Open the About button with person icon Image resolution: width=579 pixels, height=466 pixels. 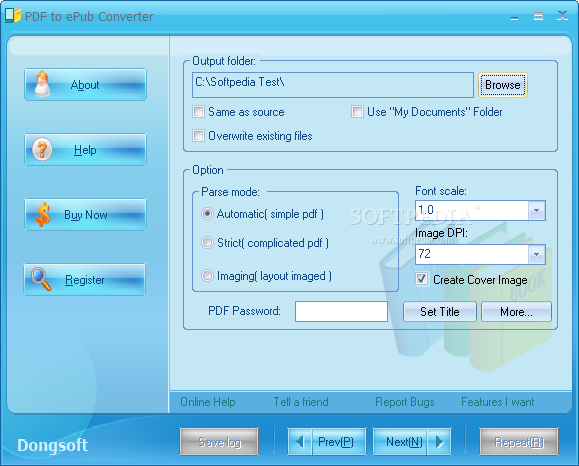(x=85, y=85)
